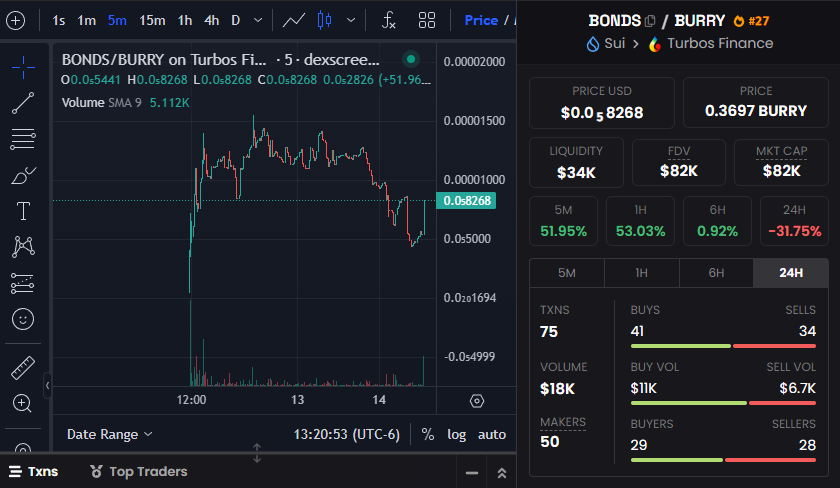This screenshot has height=488, width=840.
Task: Open the Txns tab
Action: point(34,471)
